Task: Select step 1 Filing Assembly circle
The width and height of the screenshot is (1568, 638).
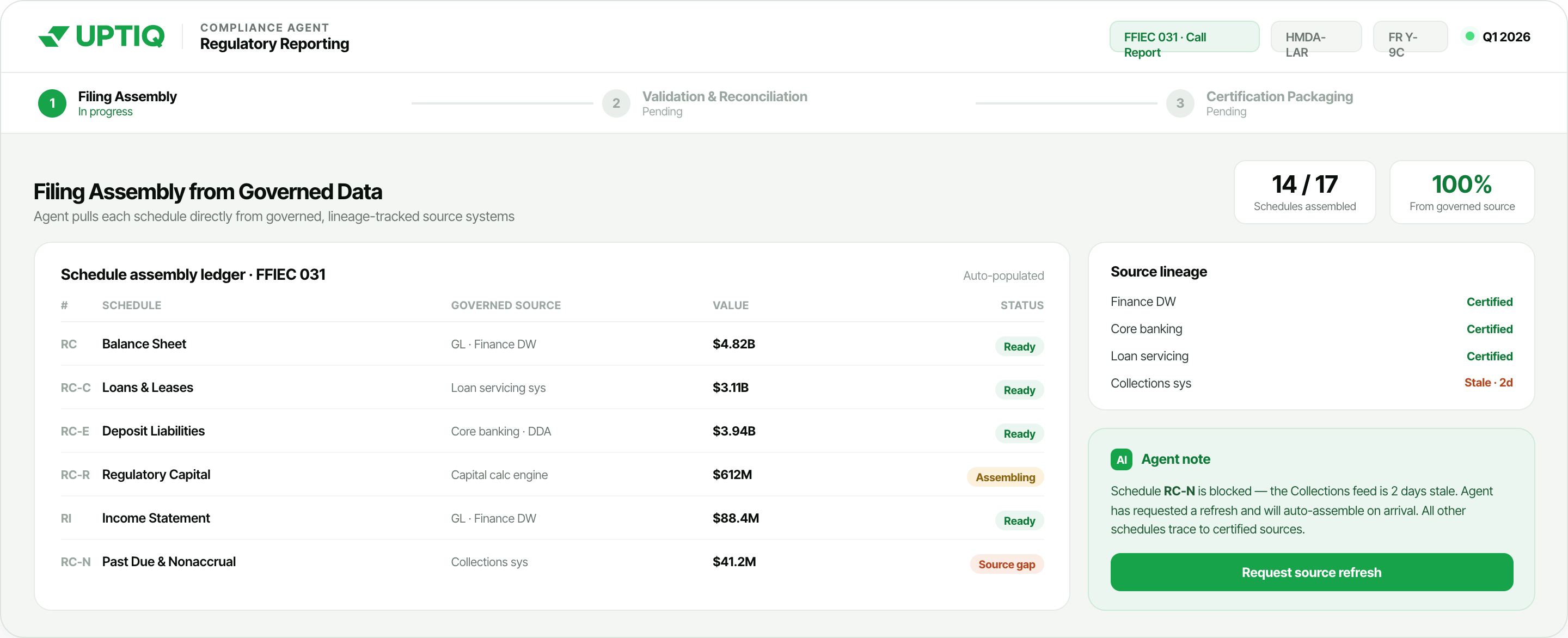Action: coord(52,103)
